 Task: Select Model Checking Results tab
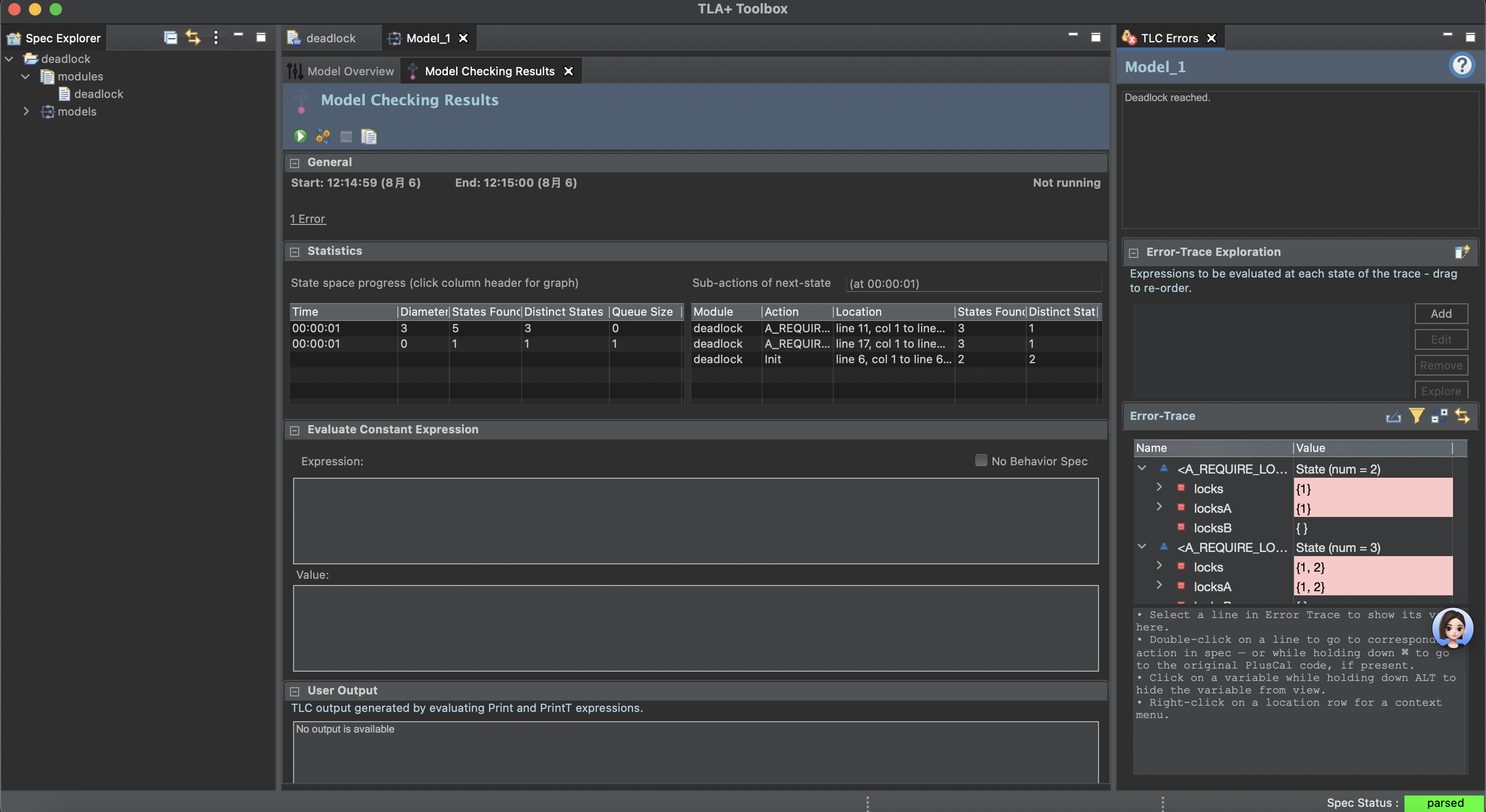tap(489, 71)
